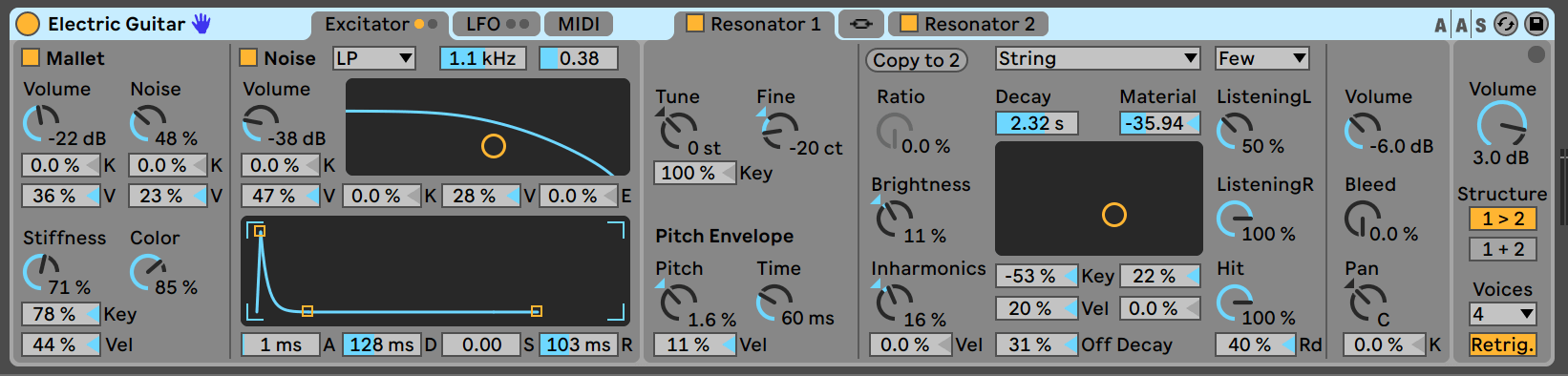Click the hand hot-swap icon

(x=201, y=24)
